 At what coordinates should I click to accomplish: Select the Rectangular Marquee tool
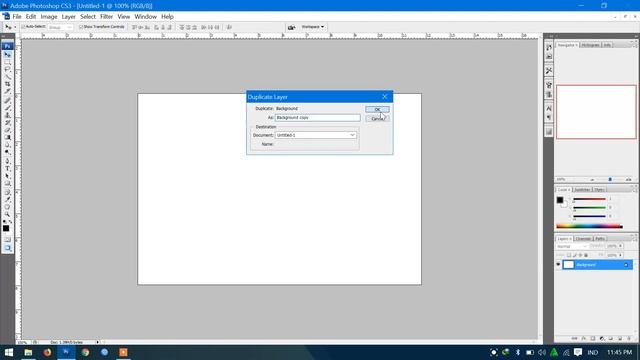[7, 62]
